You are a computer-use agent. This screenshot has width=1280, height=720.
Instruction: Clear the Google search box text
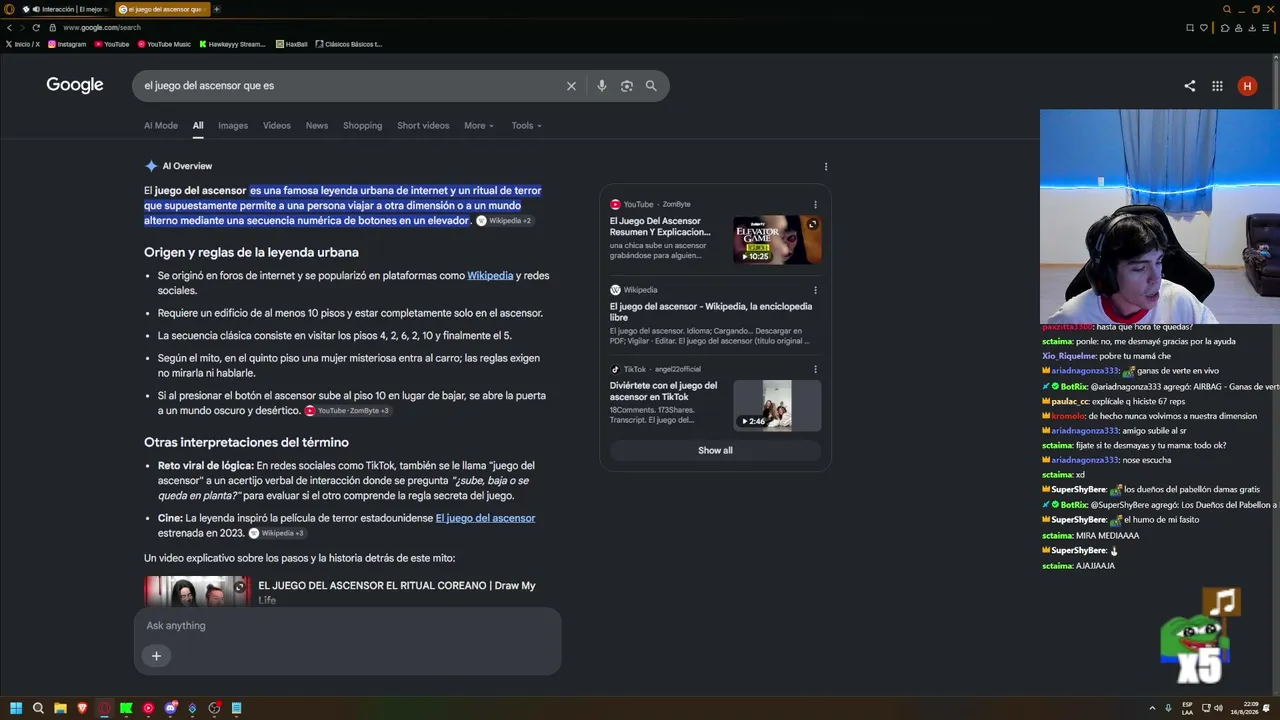(x=571, y=86)
